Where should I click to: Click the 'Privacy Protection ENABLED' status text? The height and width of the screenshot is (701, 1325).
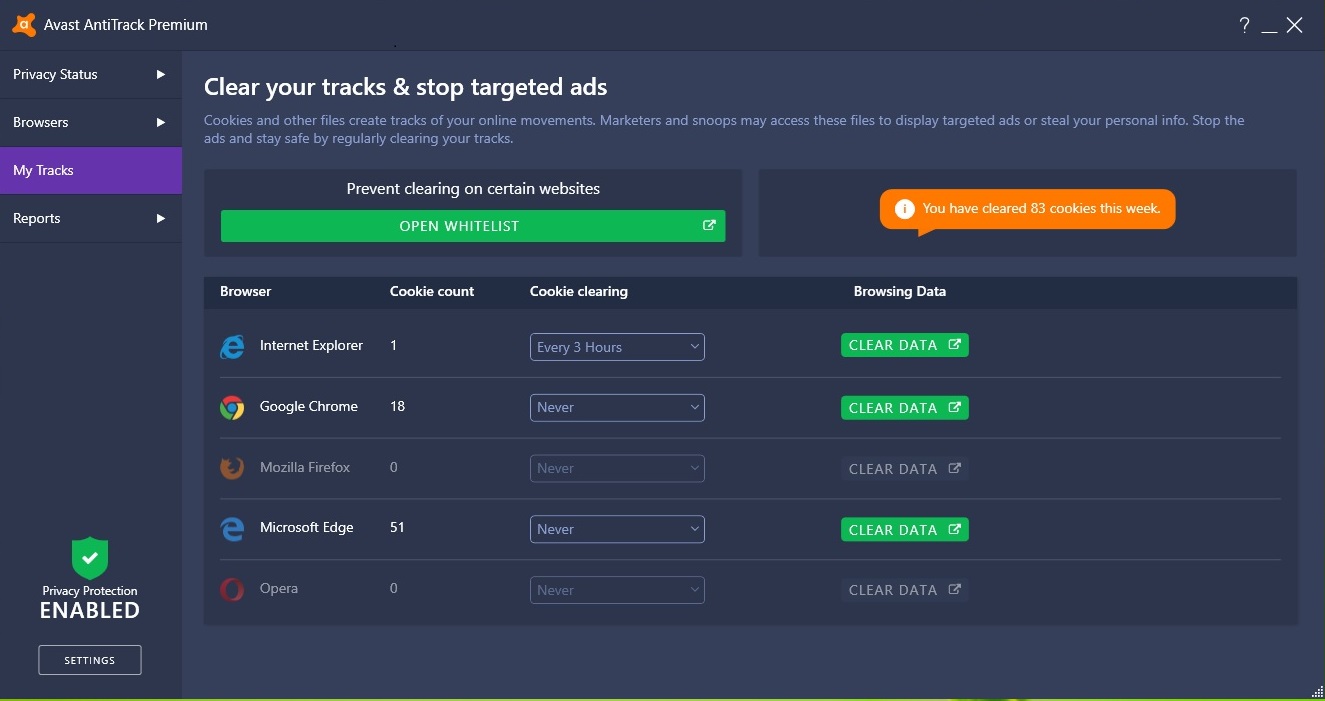(x=90, y=602)
